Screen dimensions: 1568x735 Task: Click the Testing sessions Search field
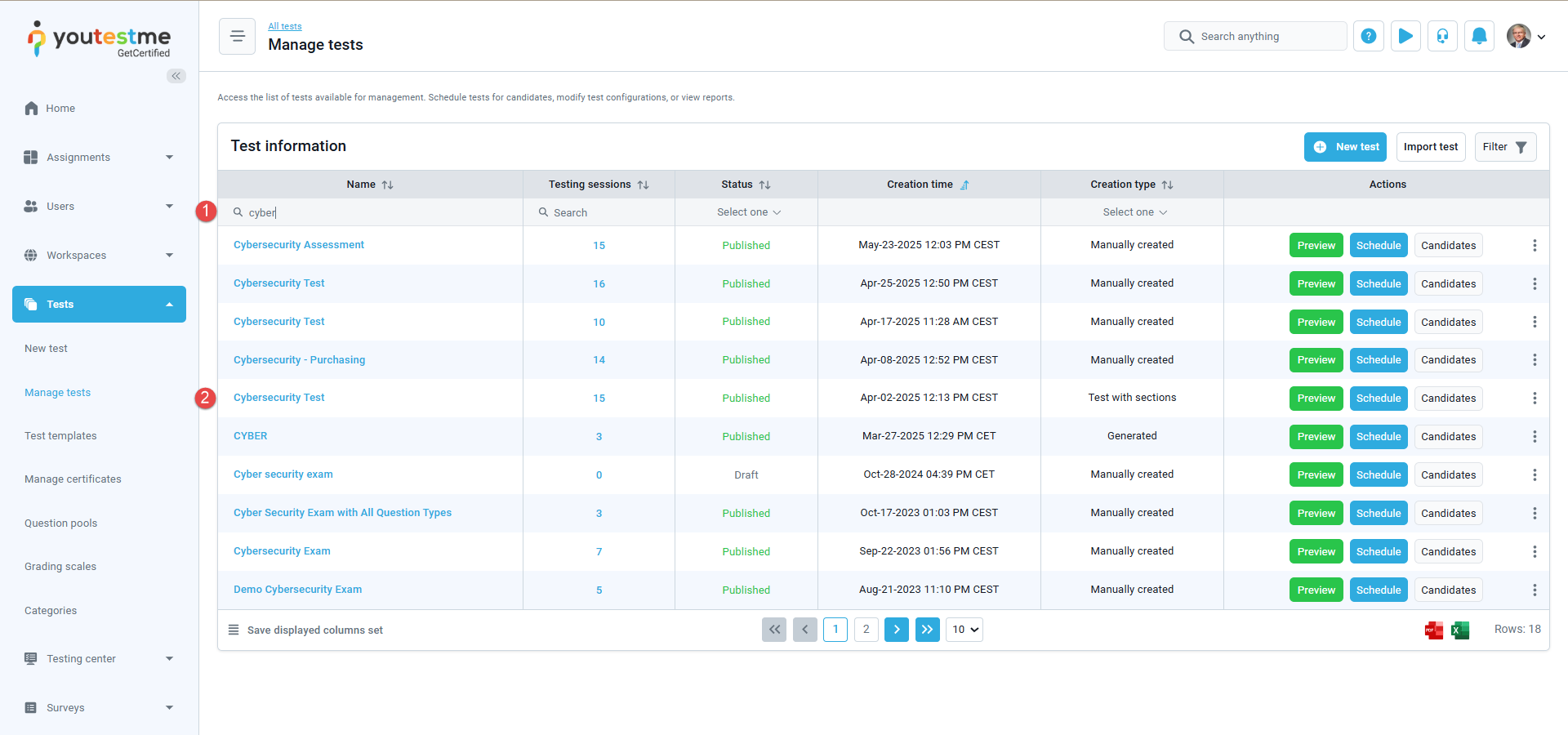point(599,212)
